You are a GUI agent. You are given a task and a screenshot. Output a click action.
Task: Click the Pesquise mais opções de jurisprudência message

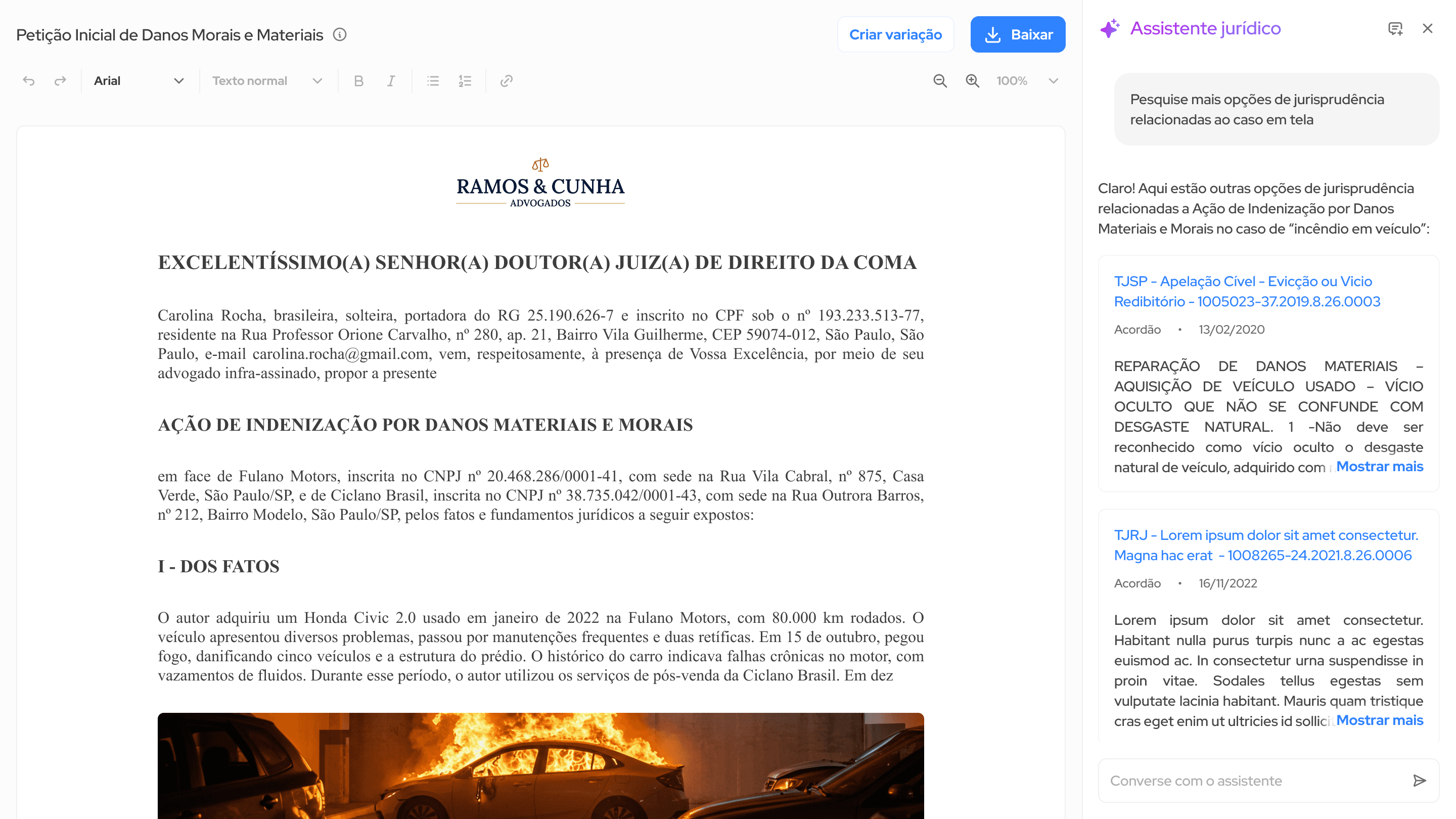(1276, 109)
